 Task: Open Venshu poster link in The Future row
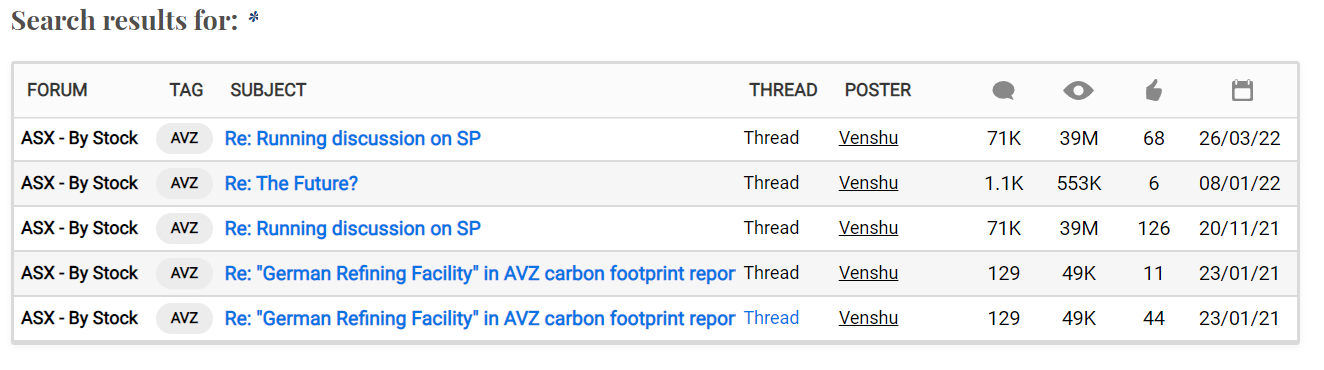tap(868, 183)
